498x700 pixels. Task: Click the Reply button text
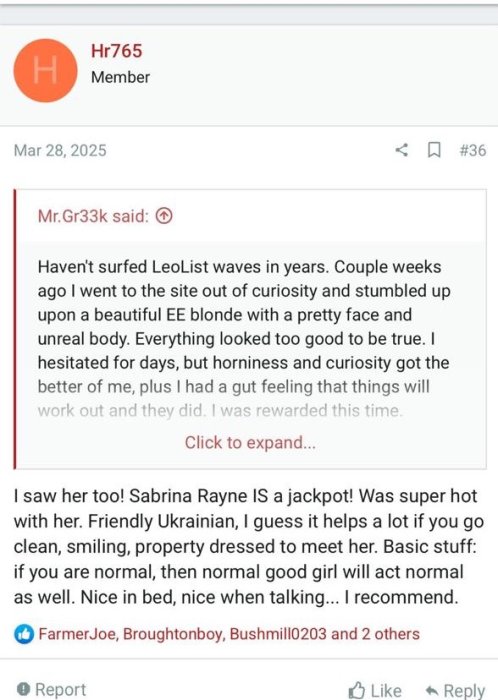click(x=464, y=691)
